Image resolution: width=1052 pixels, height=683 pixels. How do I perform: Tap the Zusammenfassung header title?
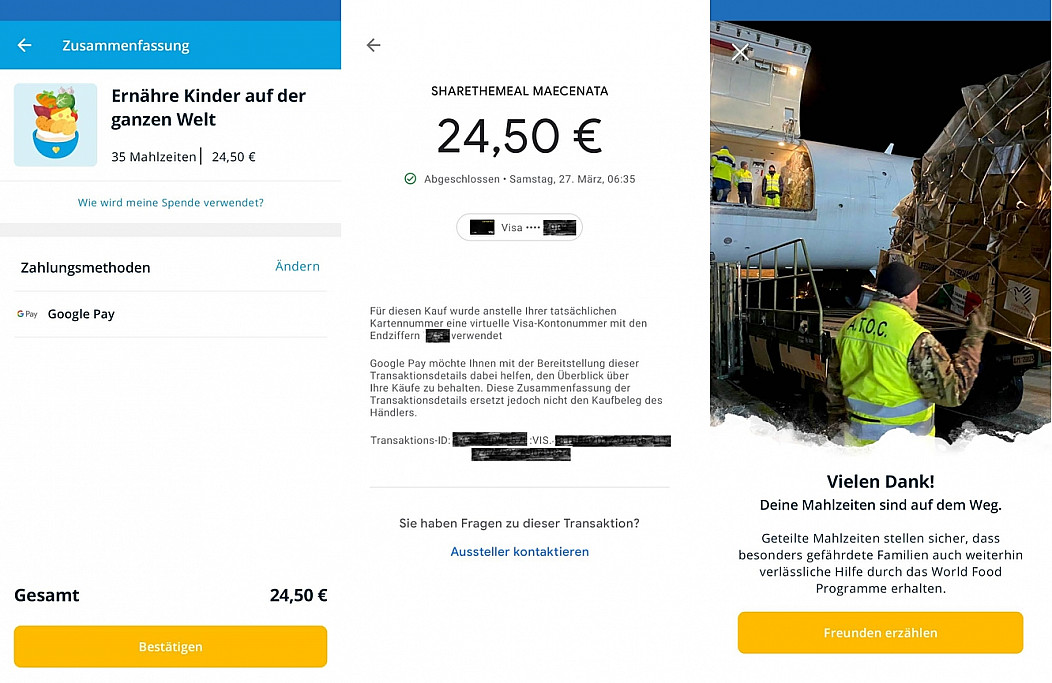126,46
